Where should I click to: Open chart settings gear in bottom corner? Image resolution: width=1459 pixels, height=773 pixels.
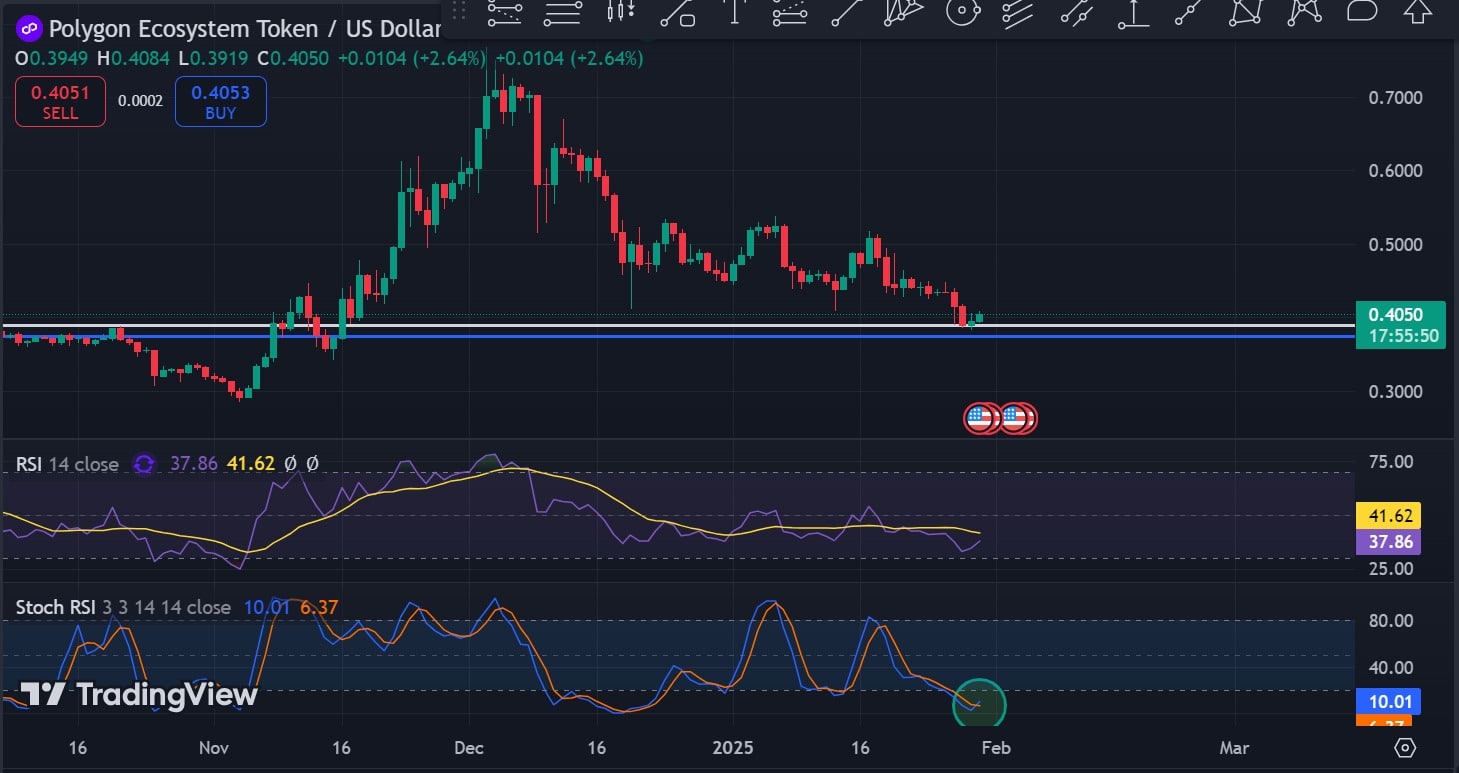tap(1405, 747)
